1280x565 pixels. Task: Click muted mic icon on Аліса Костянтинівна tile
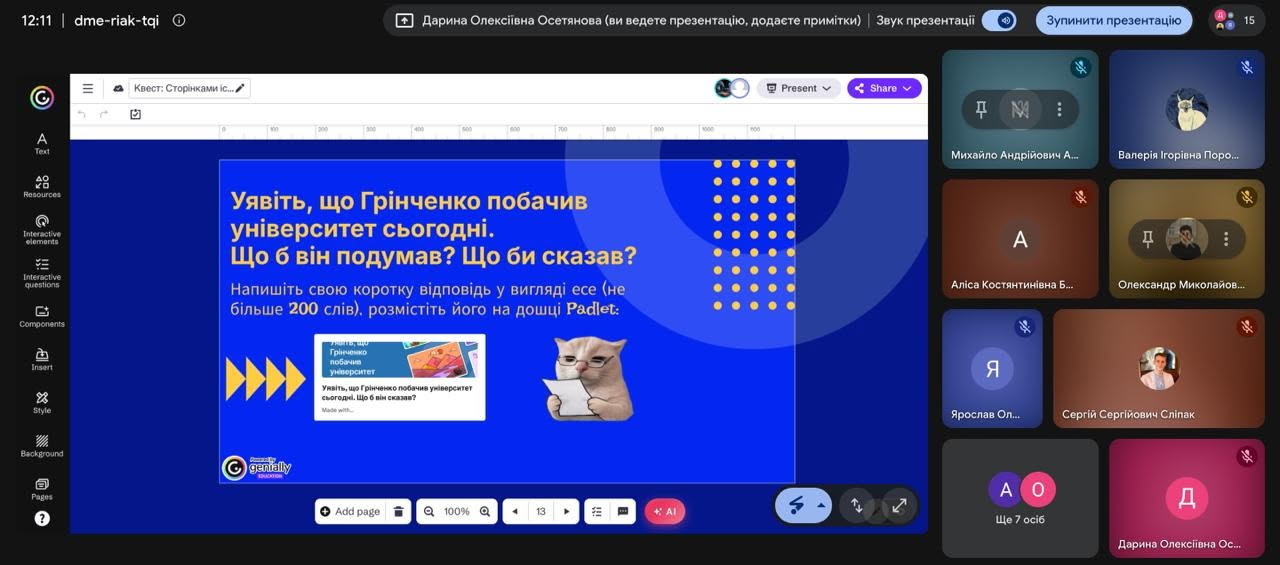click(x=1080, y=197)
